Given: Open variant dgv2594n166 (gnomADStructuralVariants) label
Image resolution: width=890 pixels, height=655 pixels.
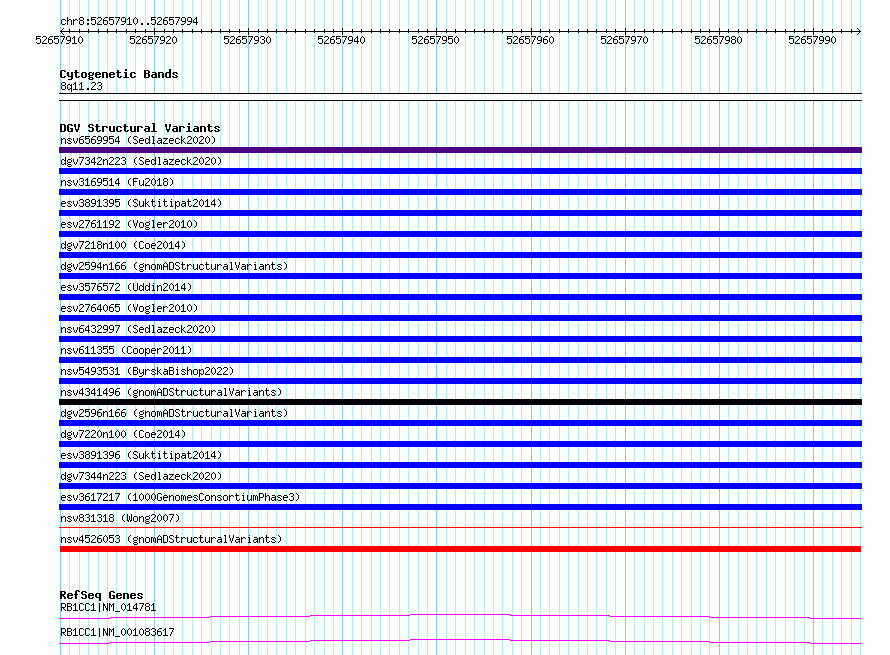Looking at the screenshot, I should (174, 266).
